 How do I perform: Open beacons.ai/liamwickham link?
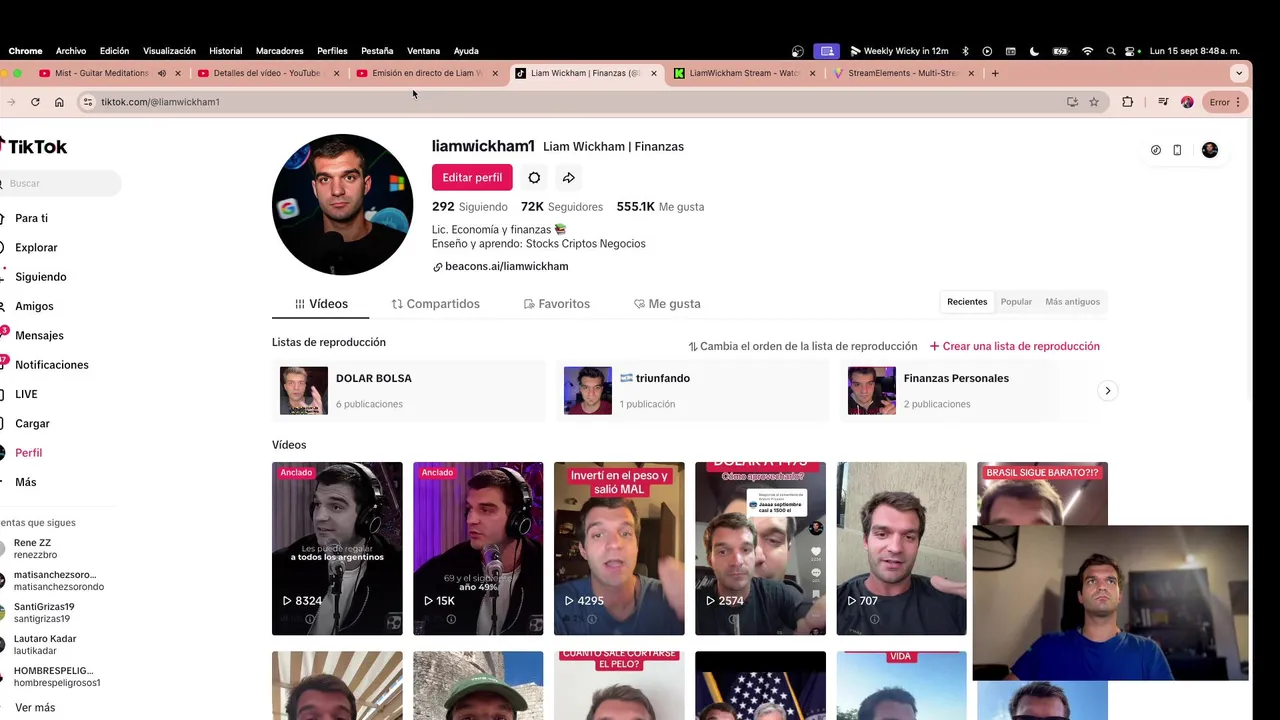click(x=506, y=267)
